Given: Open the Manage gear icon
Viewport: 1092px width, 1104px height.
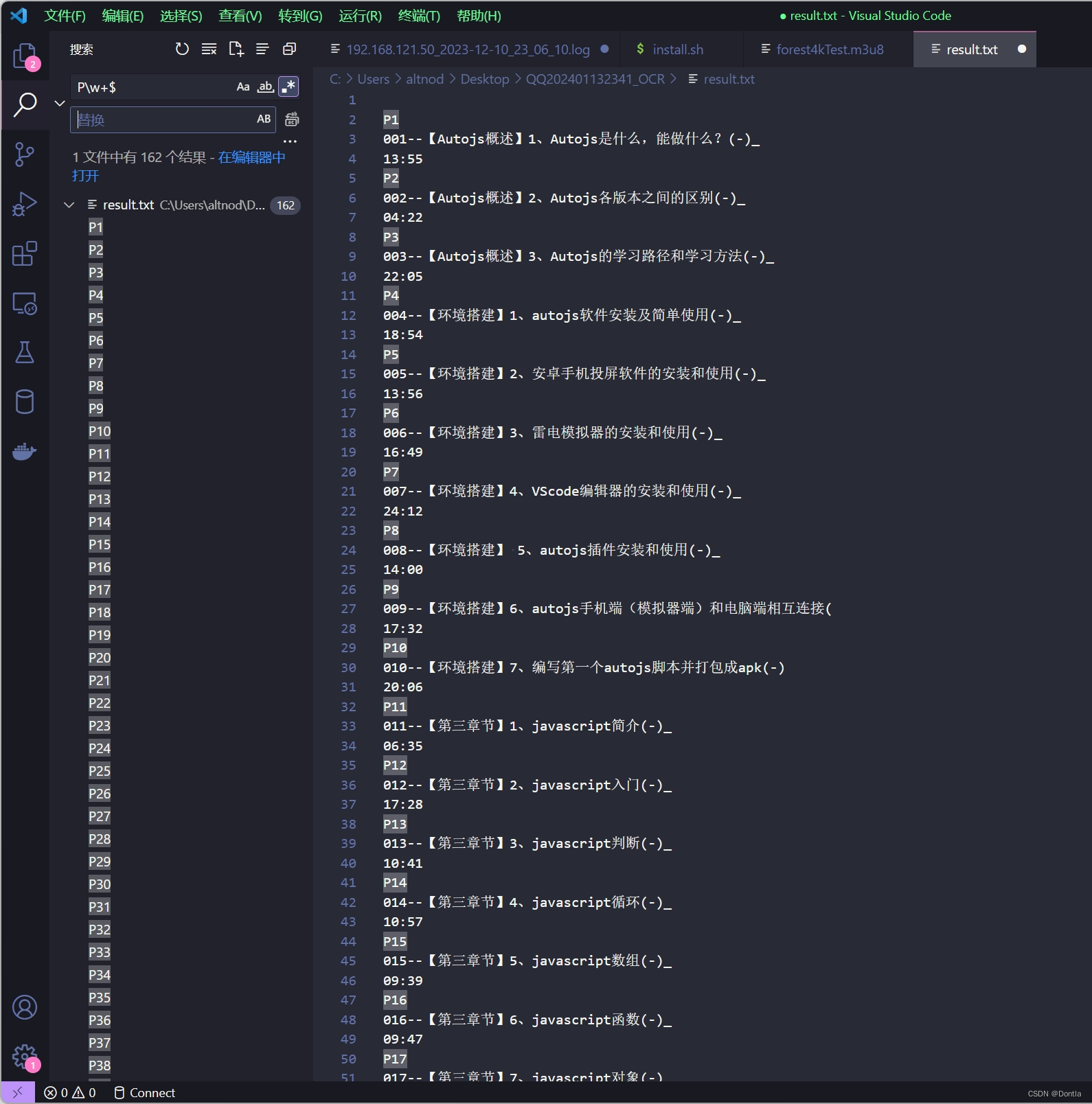Looking at the screenshot, I should click(25, 1057).
